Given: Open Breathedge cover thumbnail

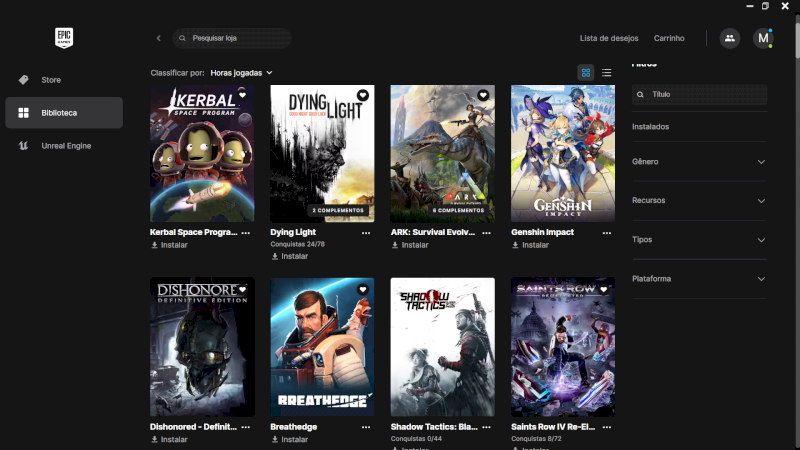Looking at the screenshot, I should coord(322,347).
